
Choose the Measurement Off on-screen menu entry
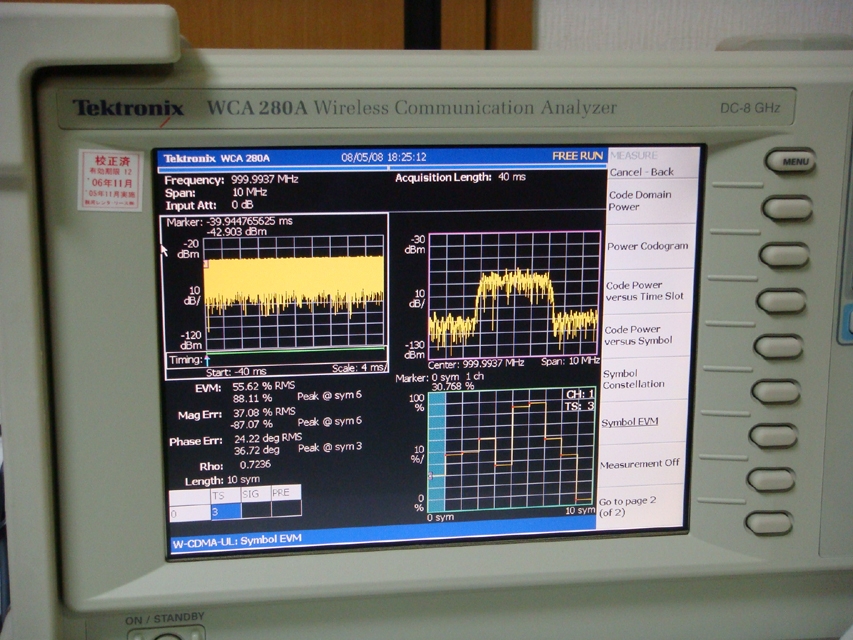coord(640,464)
